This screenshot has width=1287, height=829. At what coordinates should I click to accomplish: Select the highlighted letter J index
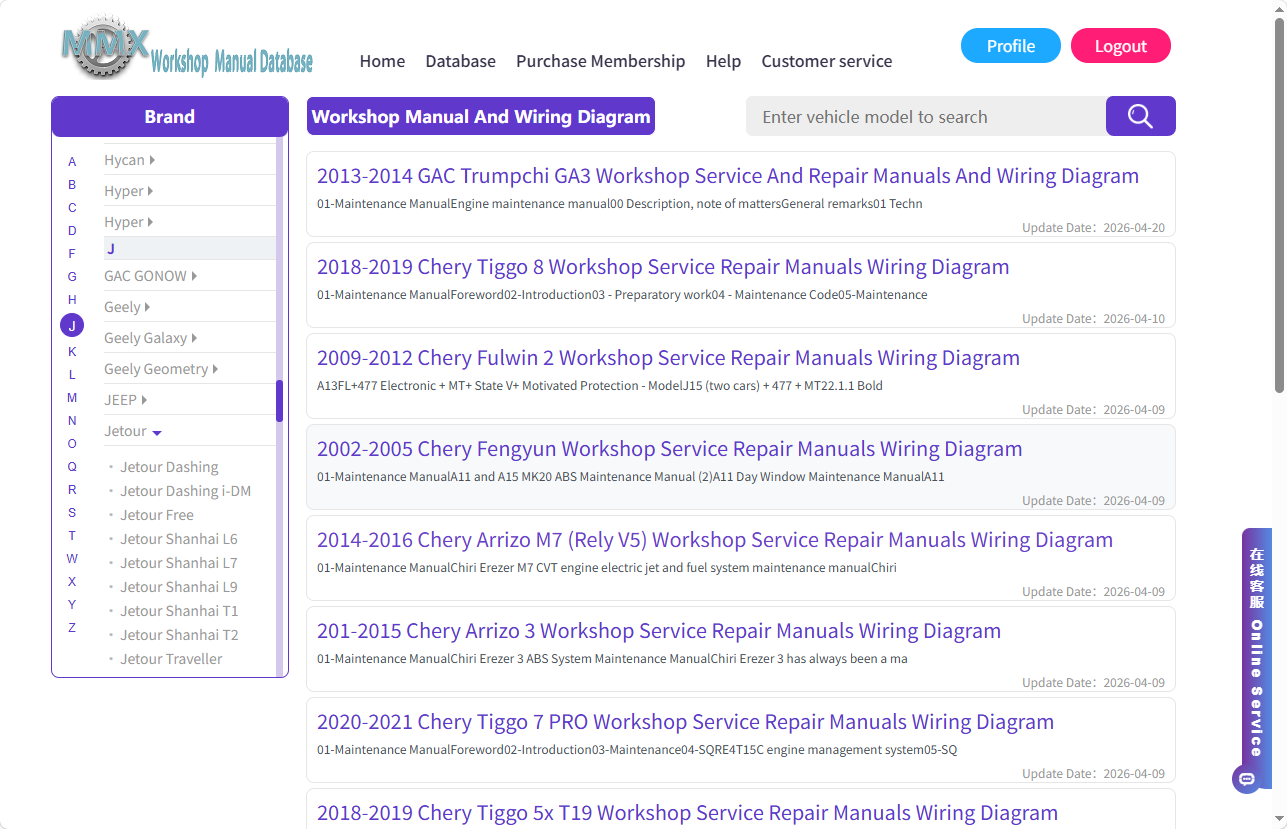(72, 325)
